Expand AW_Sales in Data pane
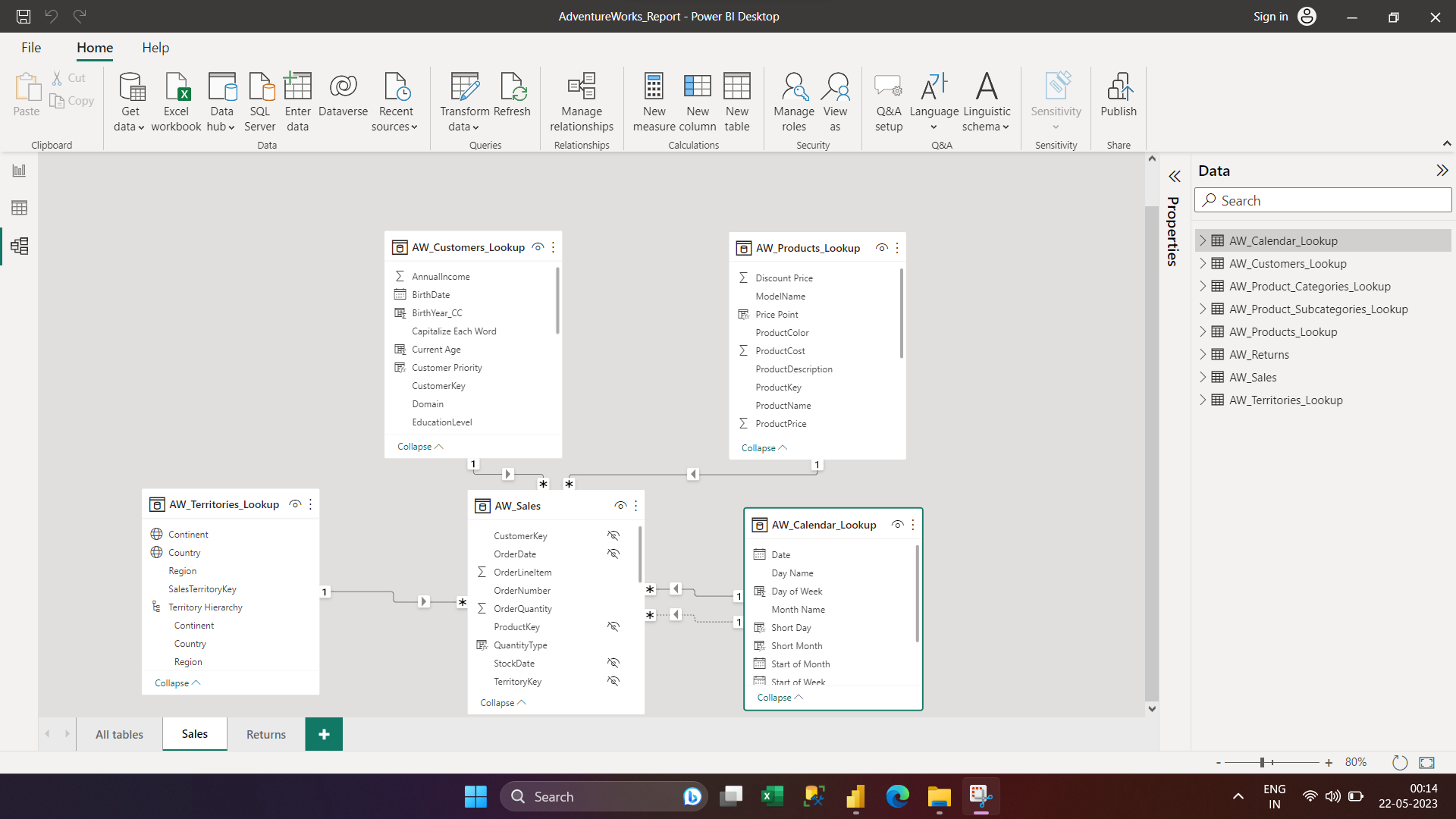1456x819 pixels. pyautogui.click(x=1203, y=377)
